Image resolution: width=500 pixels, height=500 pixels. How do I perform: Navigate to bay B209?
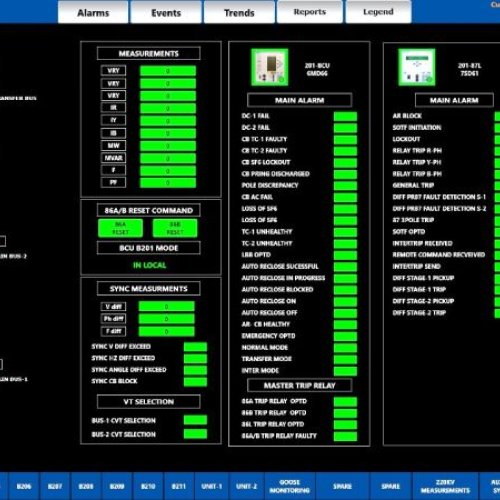[x=117, y=486]
